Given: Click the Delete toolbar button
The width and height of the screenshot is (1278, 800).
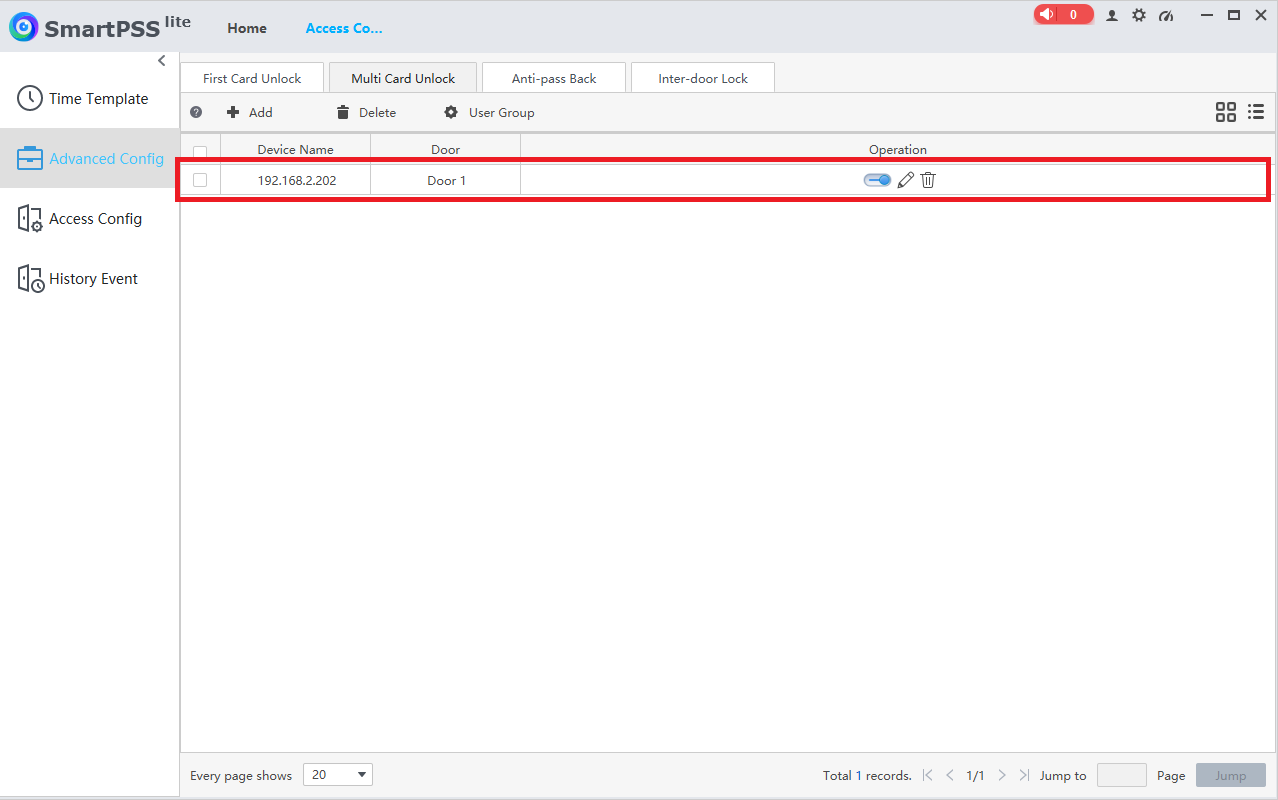Looking at the screenshot, I should [x=366, y=112].
